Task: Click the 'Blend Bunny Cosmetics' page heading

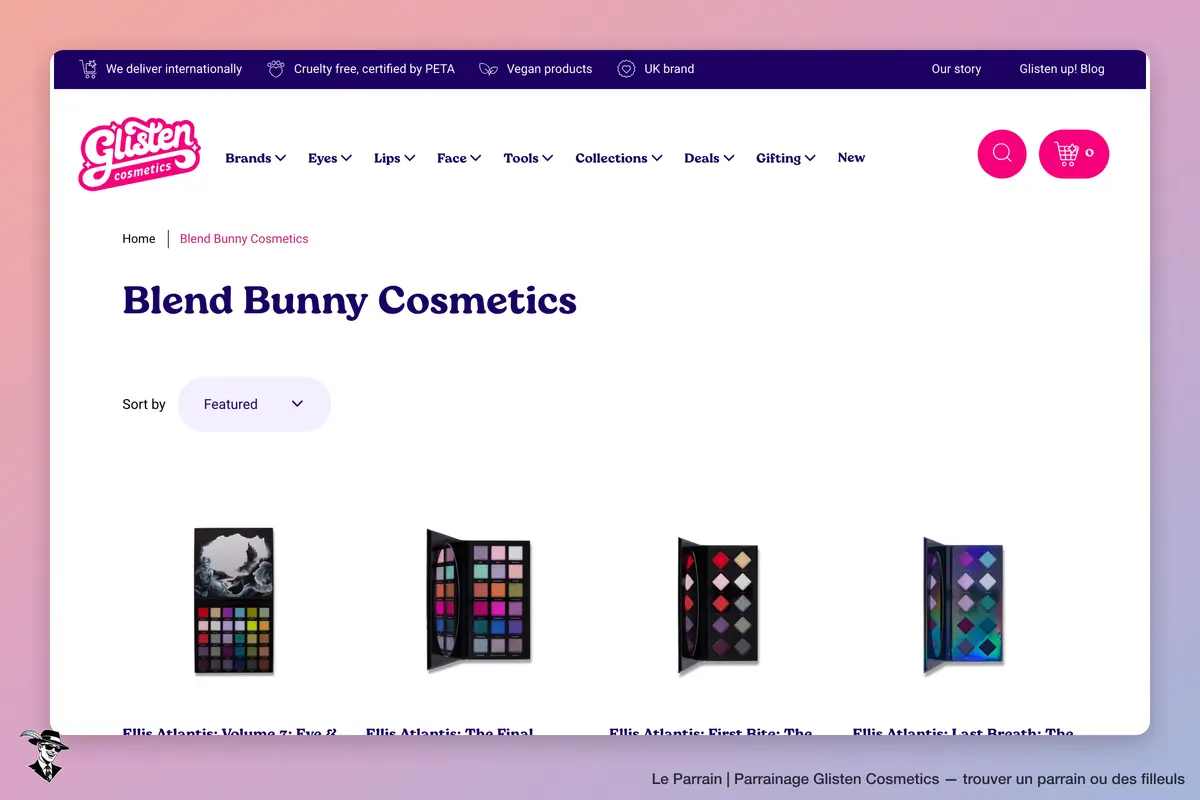Action: (x=350, y=300)
